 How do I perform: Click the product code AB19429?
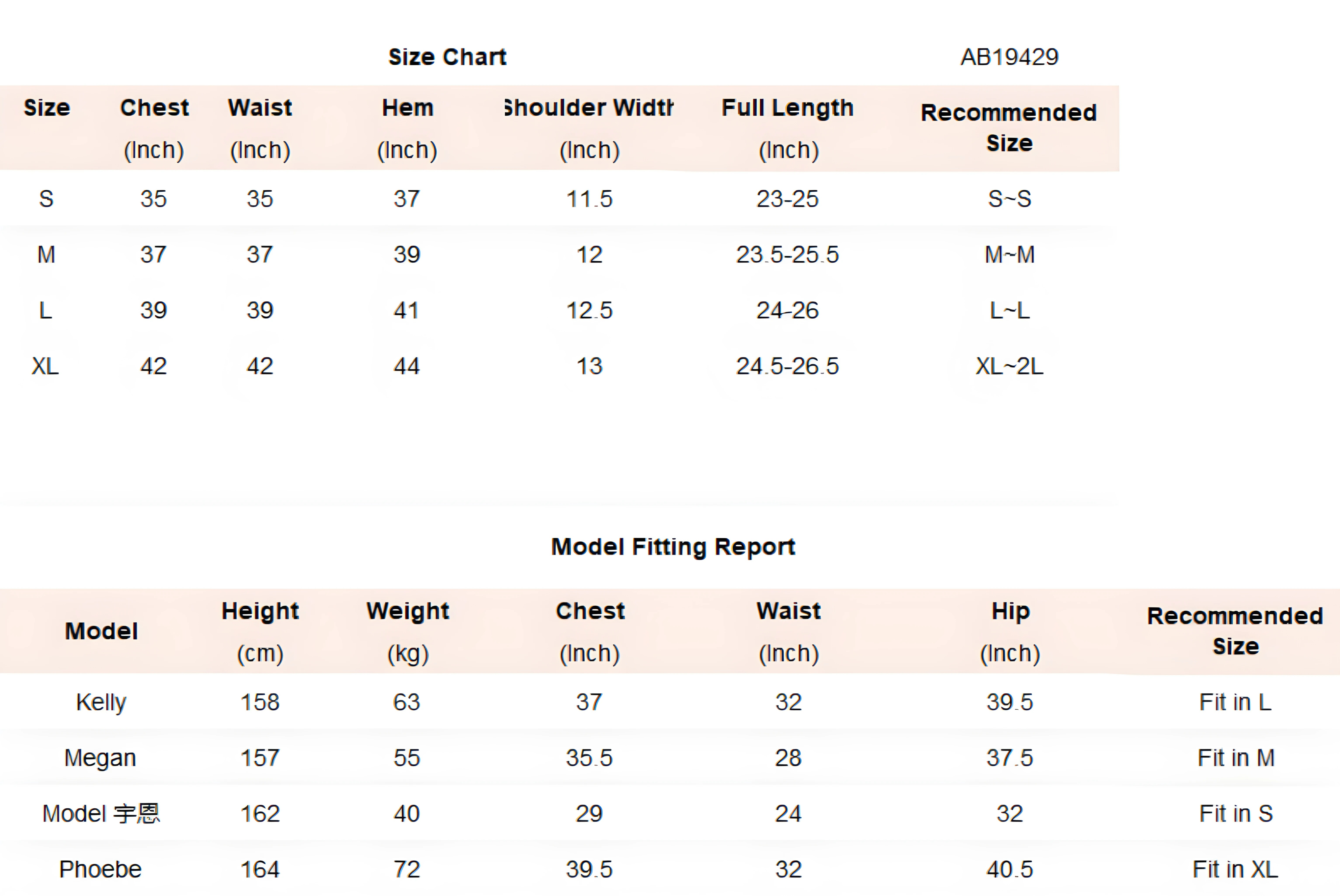click(x=1009, y=57)
